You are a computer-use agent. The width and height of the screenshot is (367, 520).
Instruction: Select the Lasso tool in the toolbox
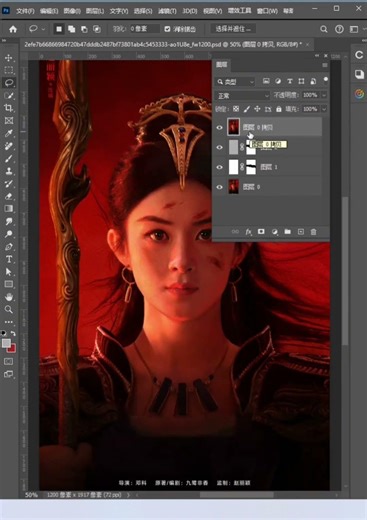coord(9,83)
